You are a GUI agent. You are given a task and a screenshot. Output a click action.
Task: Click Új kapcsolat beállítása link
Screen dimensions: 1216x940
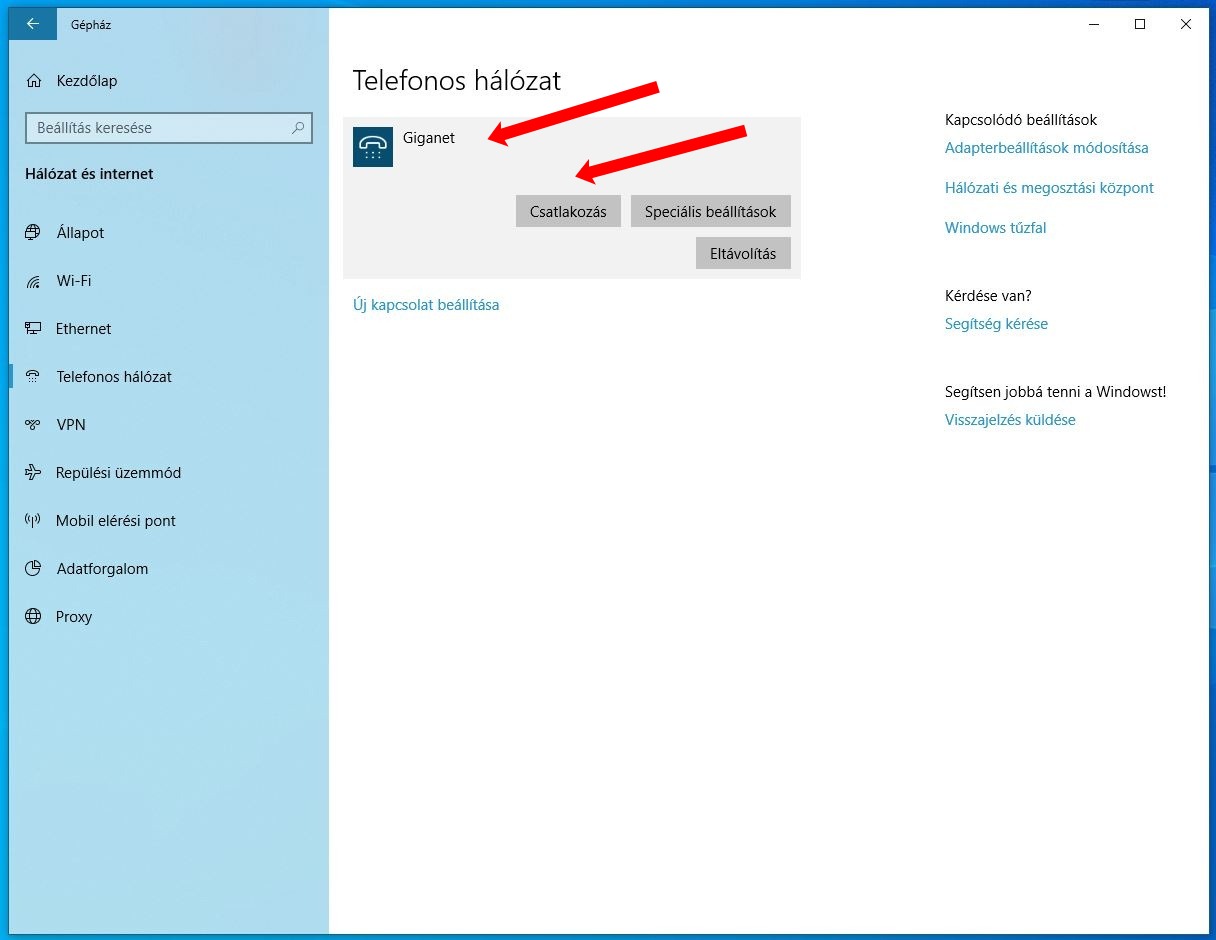pos(426,305)
